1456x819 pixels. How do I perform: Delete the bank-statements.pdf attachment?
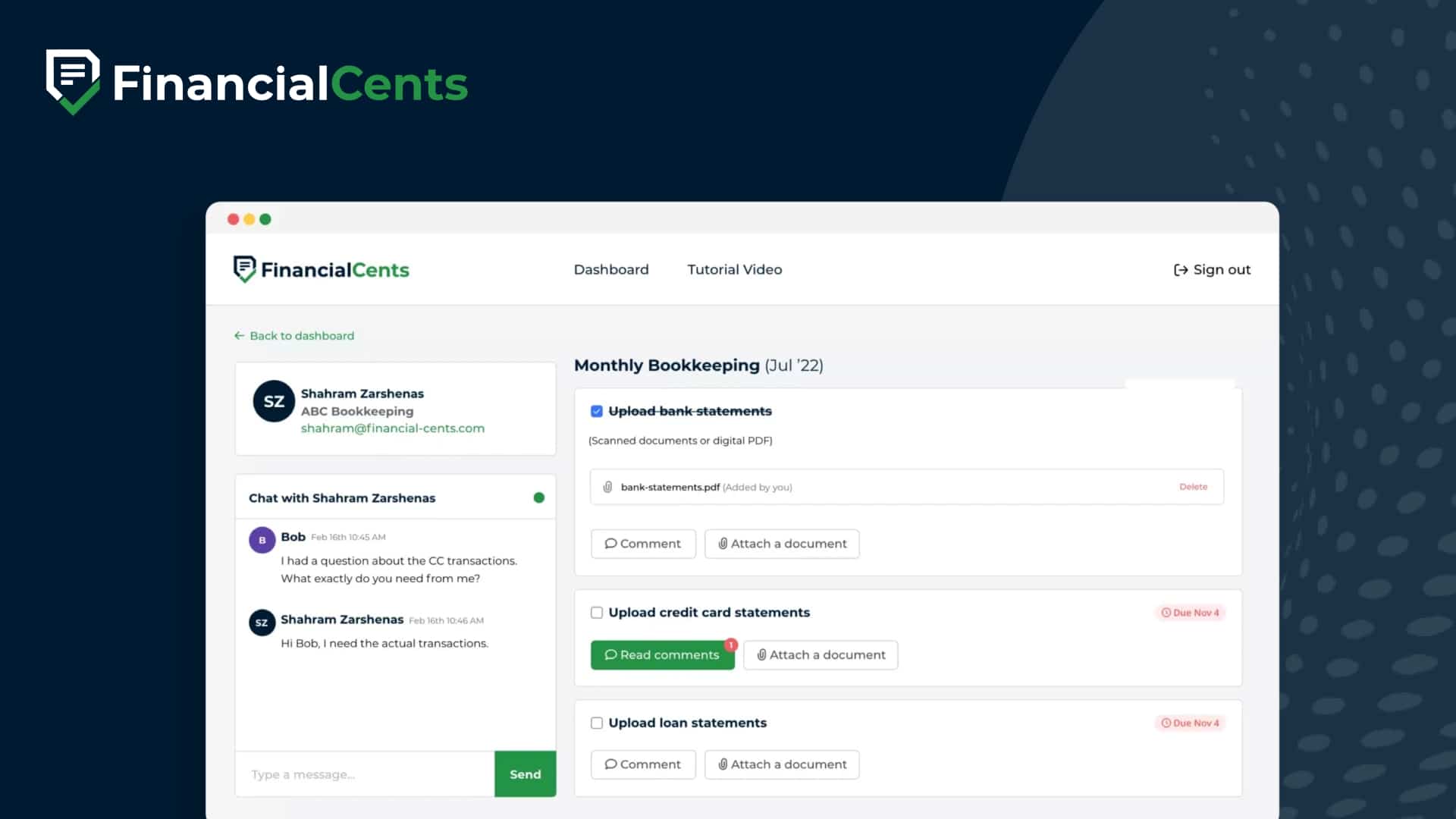(x=1193, y=487)
